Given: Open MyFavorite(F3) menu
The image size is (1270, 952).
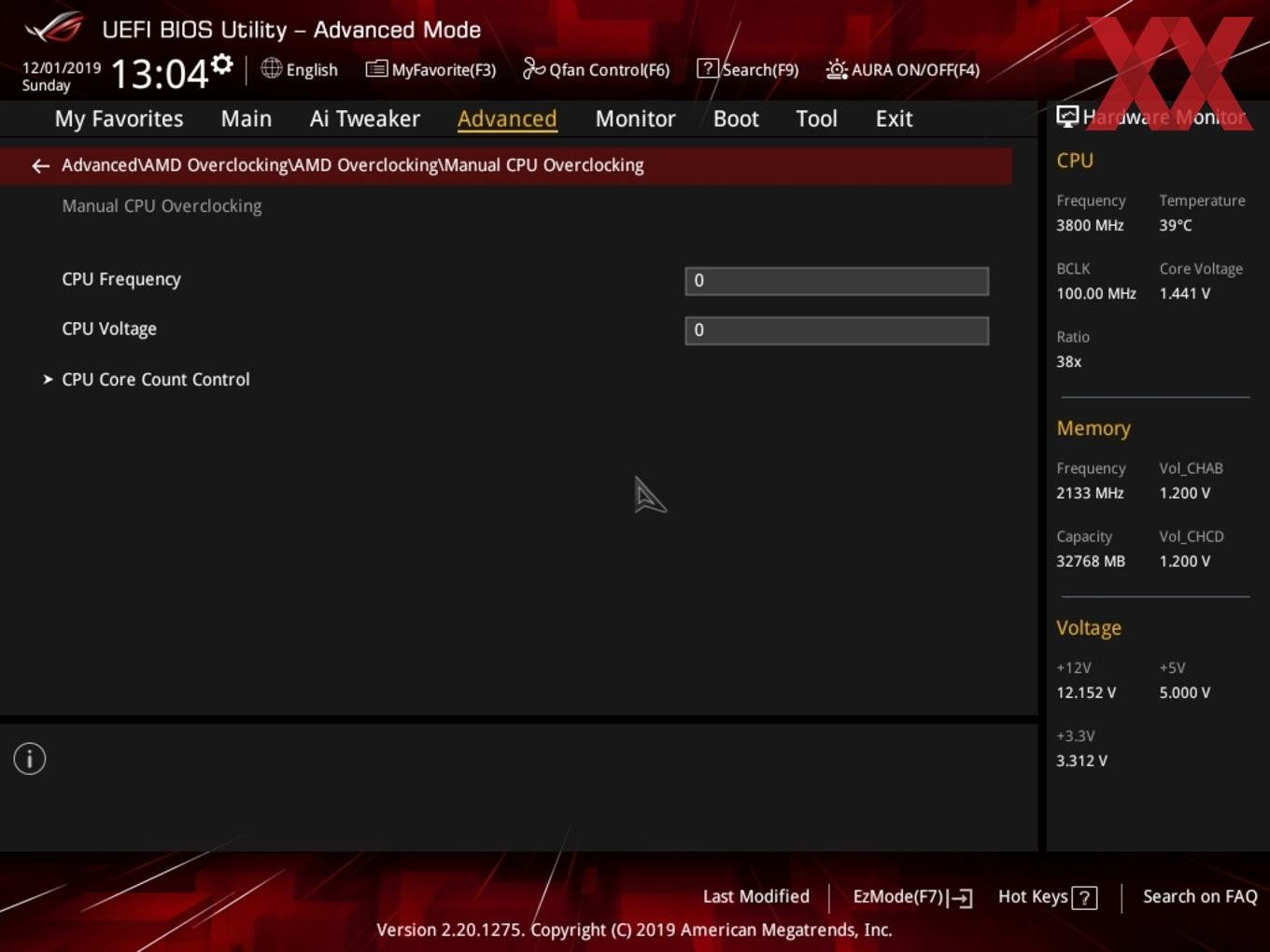Looking at the screenshot, I should click(x=444, y=70).
